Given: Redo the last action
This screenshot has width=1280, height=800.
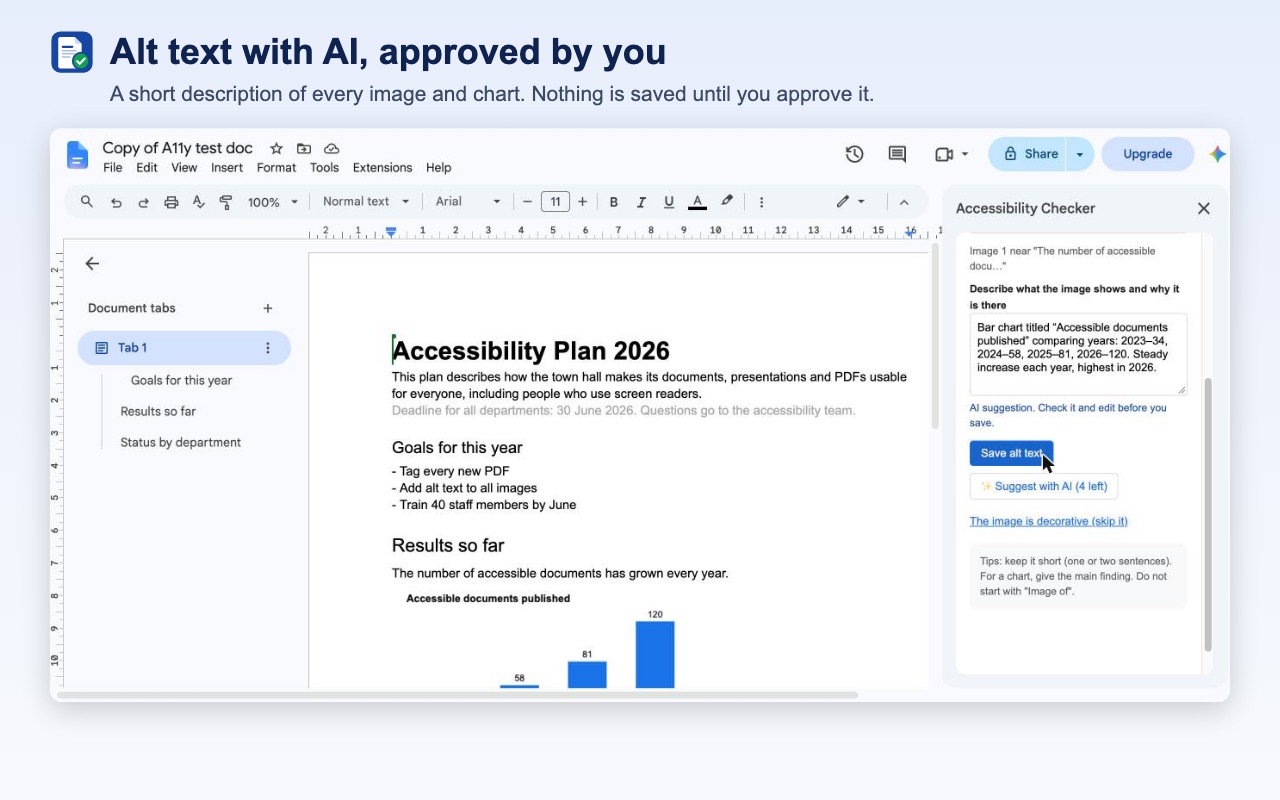Looking at the screenshot, I should point(143,202).
